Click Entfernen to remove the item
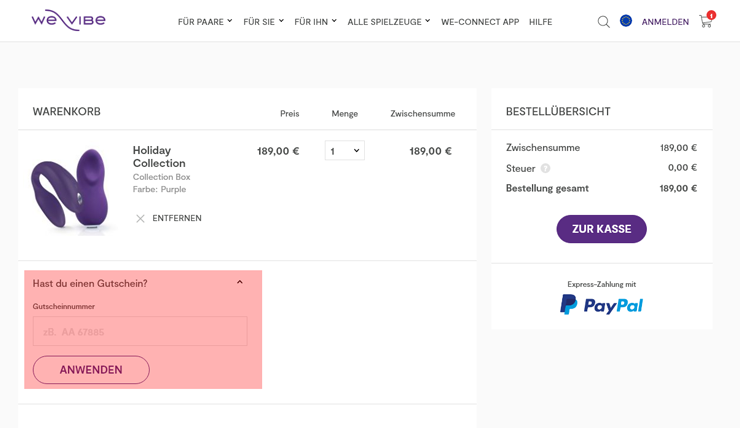The height and width of the screenshot is (428, 740). pyautogui.click(x=177, y=218)
